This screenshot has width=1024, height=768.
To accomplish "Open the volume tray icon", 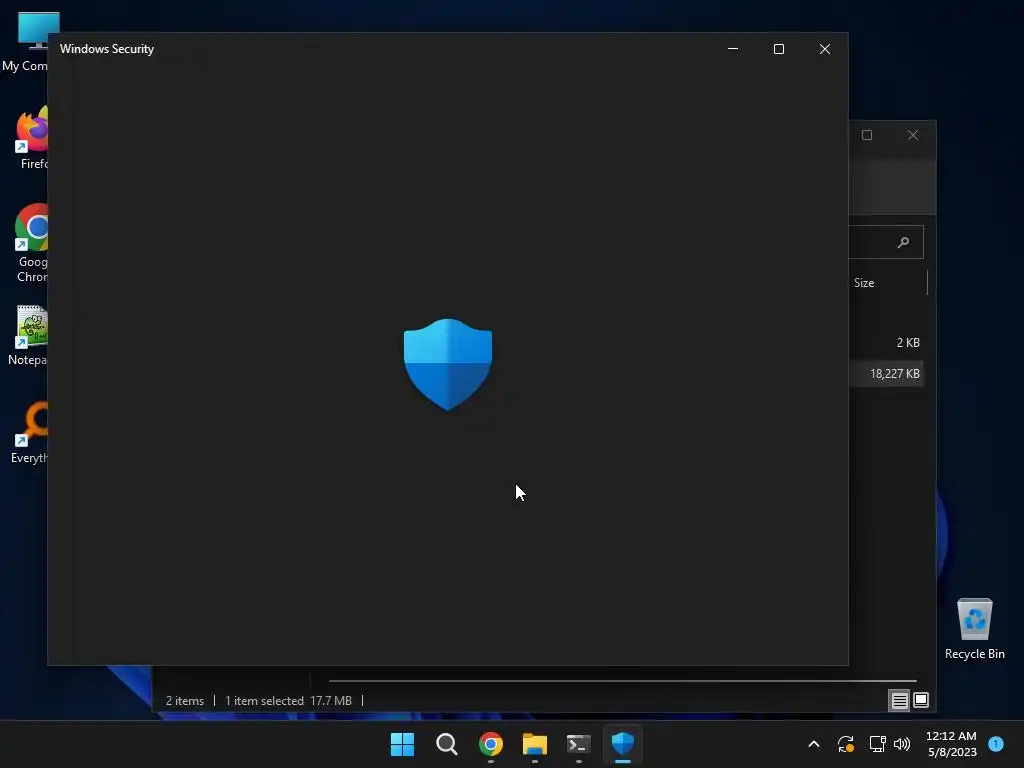I will click(902, 744).
